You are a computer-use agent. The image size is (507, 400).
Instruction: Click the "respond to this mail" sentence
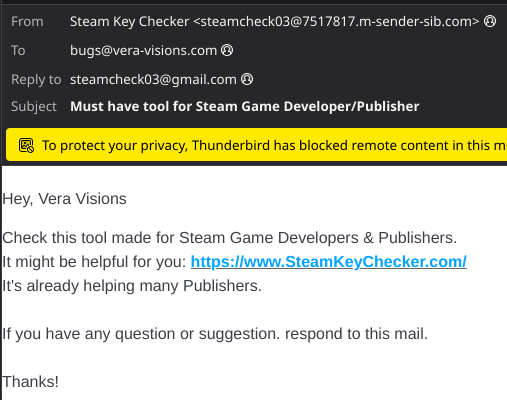(x=215, y=334)
